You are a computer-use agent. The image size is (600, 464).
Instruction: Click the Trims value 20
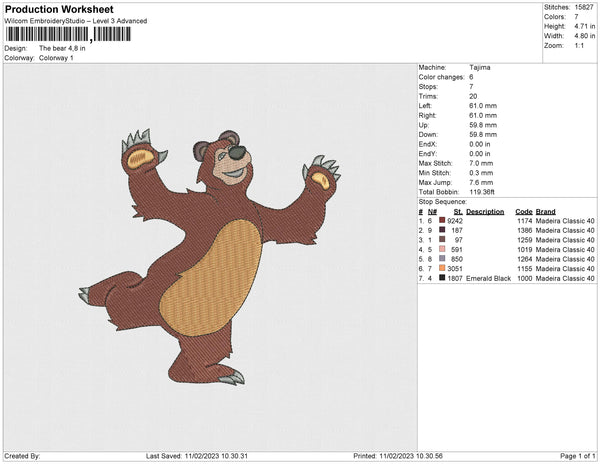coord(473,96)
